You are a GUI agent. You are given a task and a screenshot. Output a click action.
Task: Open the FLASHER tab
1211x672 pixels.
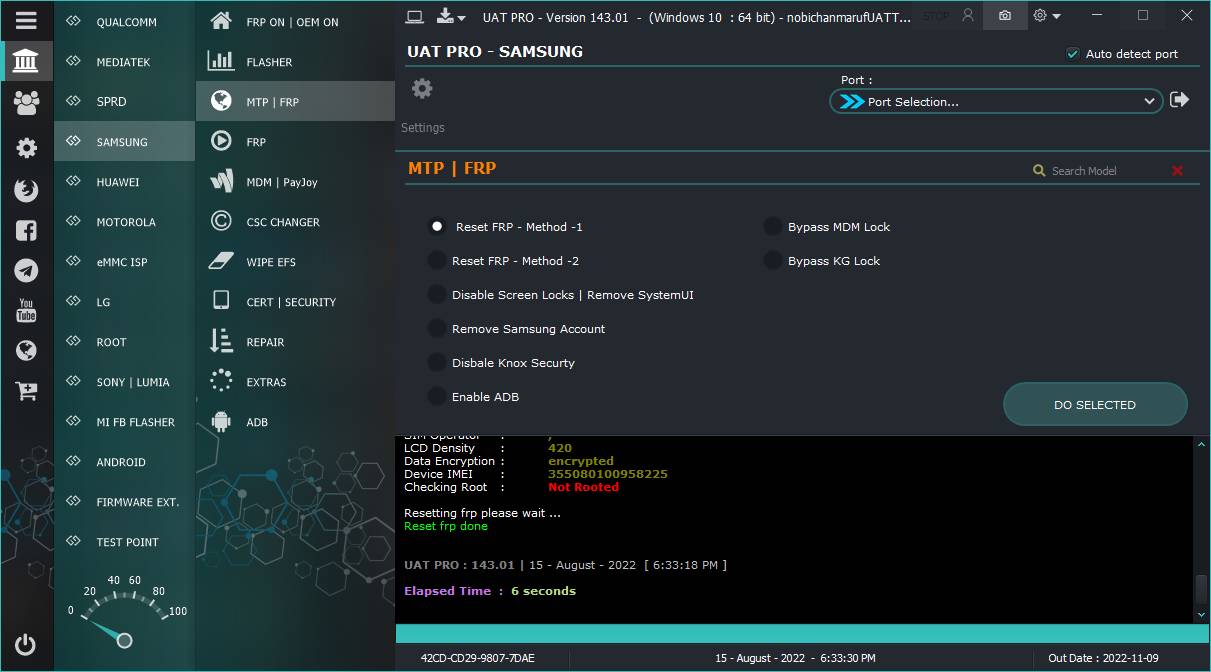[295, 62]
